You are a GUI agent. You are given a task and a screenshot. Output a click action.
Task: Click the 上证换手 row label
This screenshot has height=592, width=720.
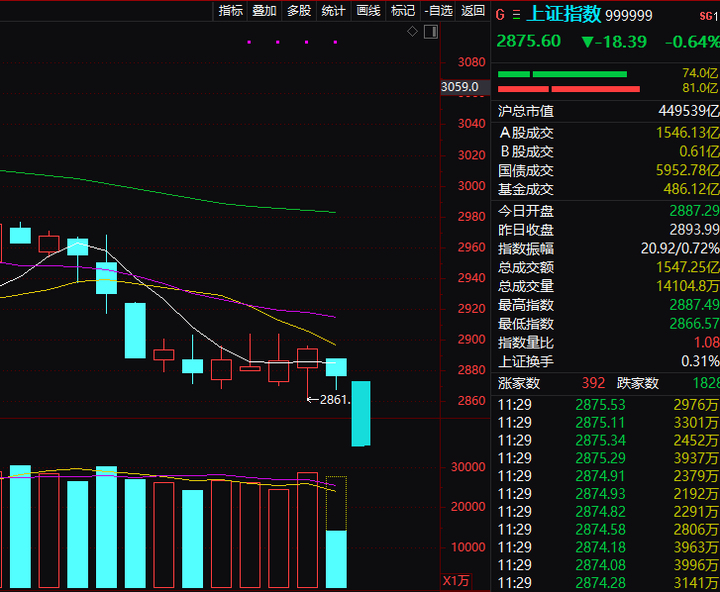[526, 361]
